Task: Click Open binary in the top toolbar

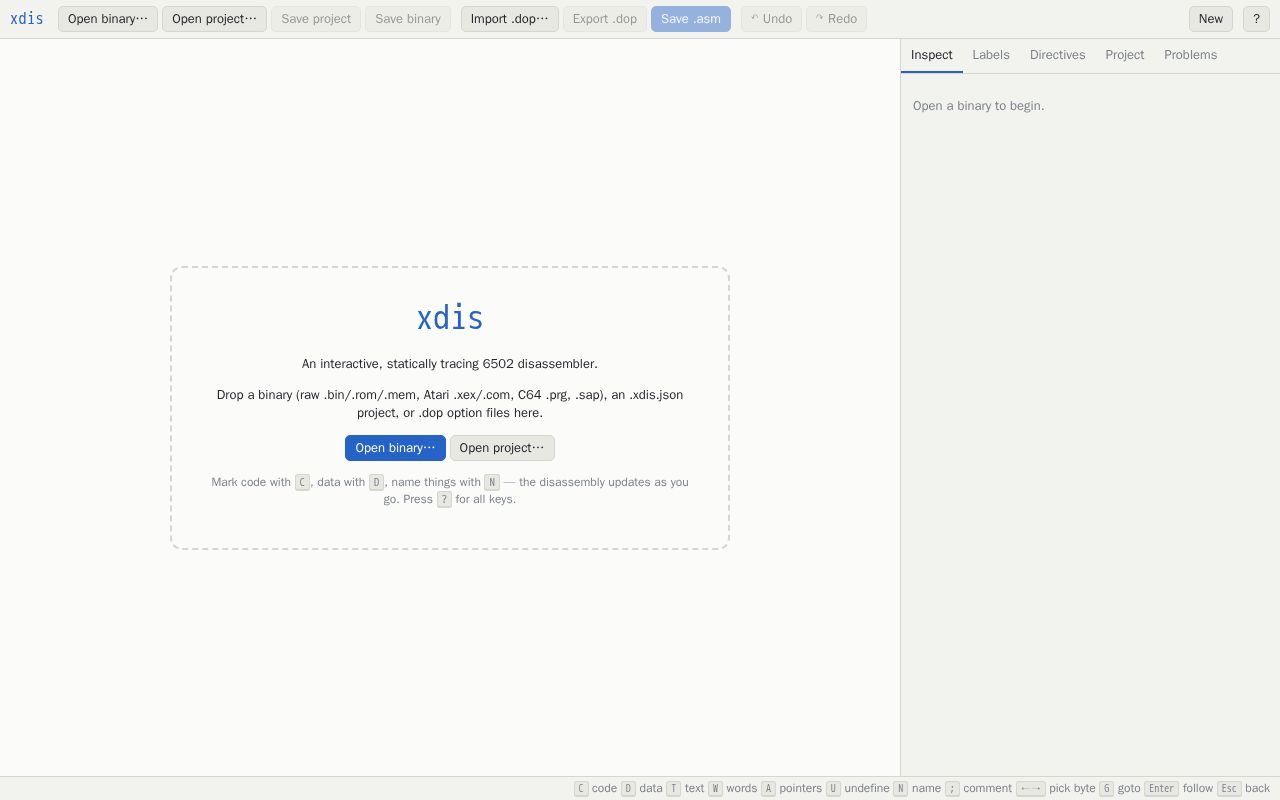Action: coord(108,18)
